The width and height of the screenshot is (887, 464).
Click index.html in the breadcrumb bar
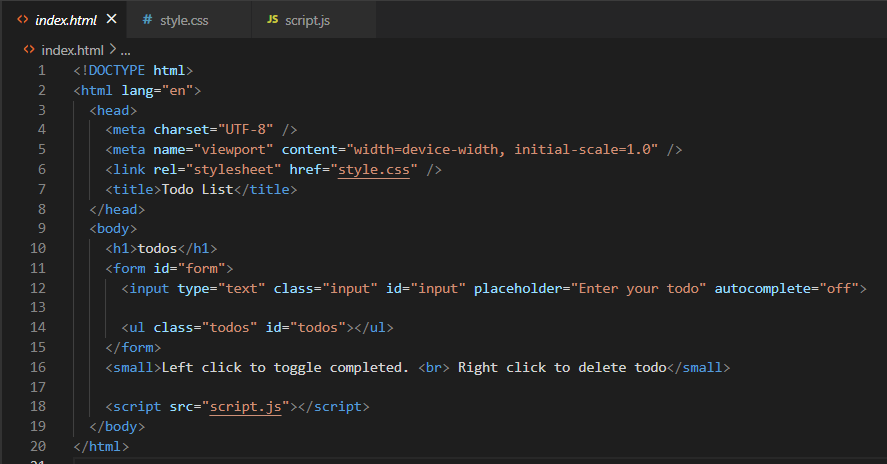tap(72, 50)
